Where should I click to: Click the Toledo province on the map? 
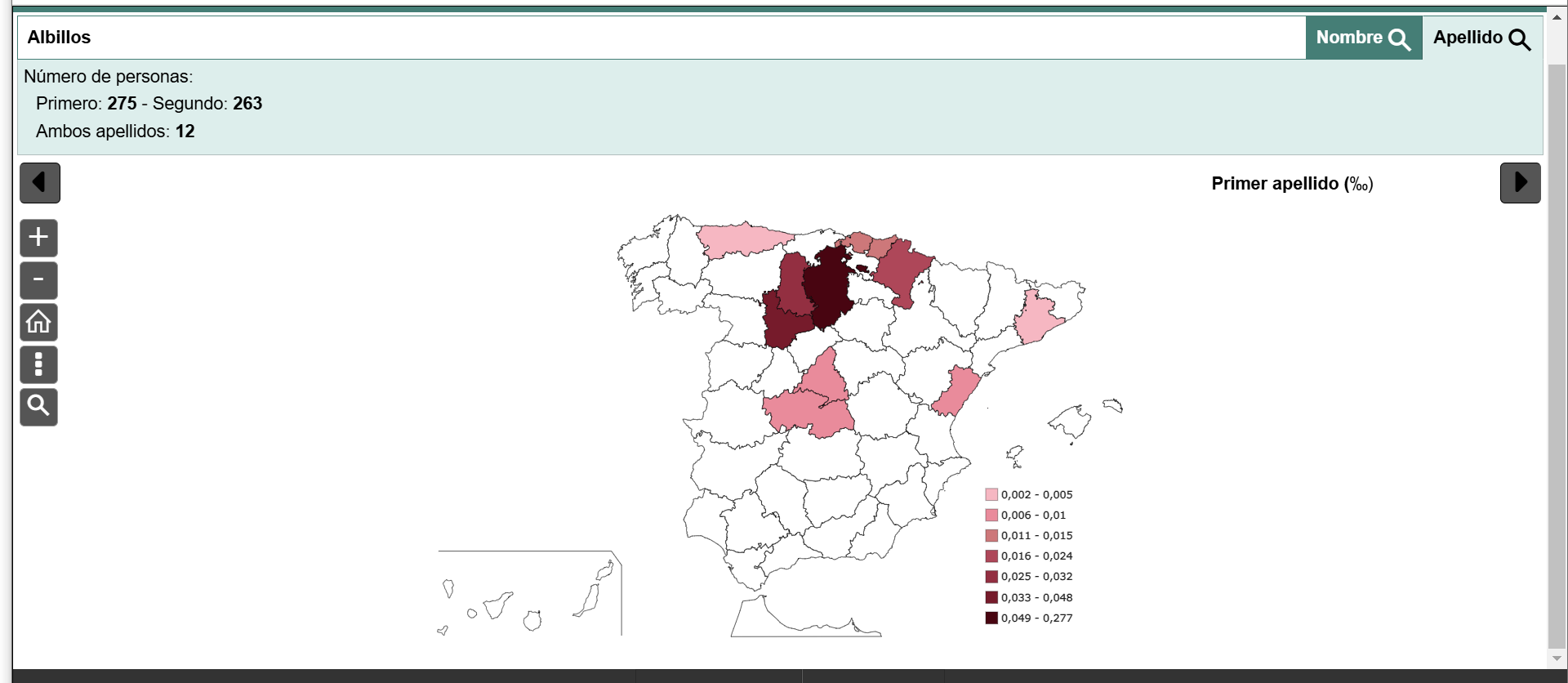(x=808, y=413)
